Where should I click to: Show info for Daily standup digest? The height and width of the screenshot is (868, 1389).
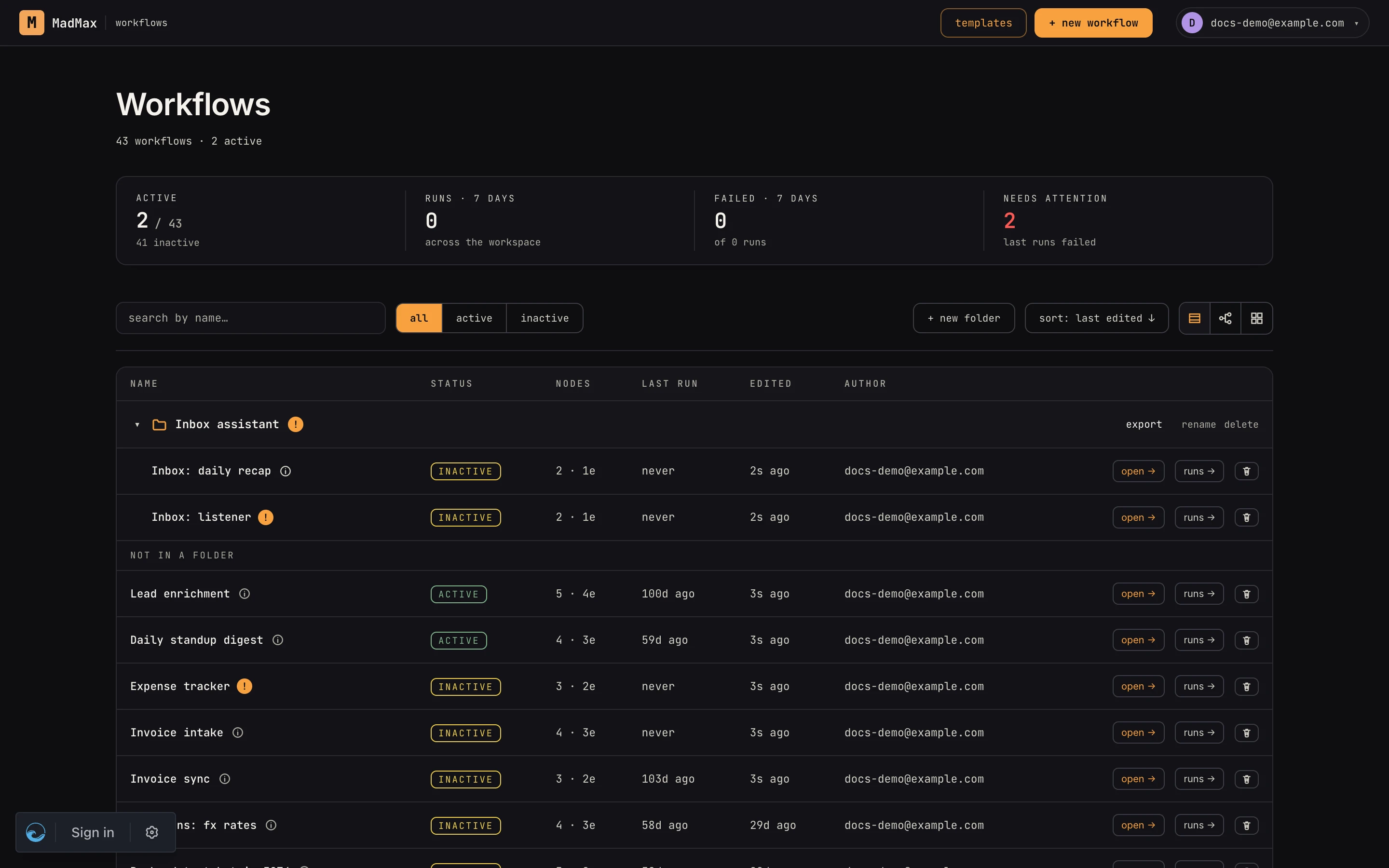(x=278, y=640)
